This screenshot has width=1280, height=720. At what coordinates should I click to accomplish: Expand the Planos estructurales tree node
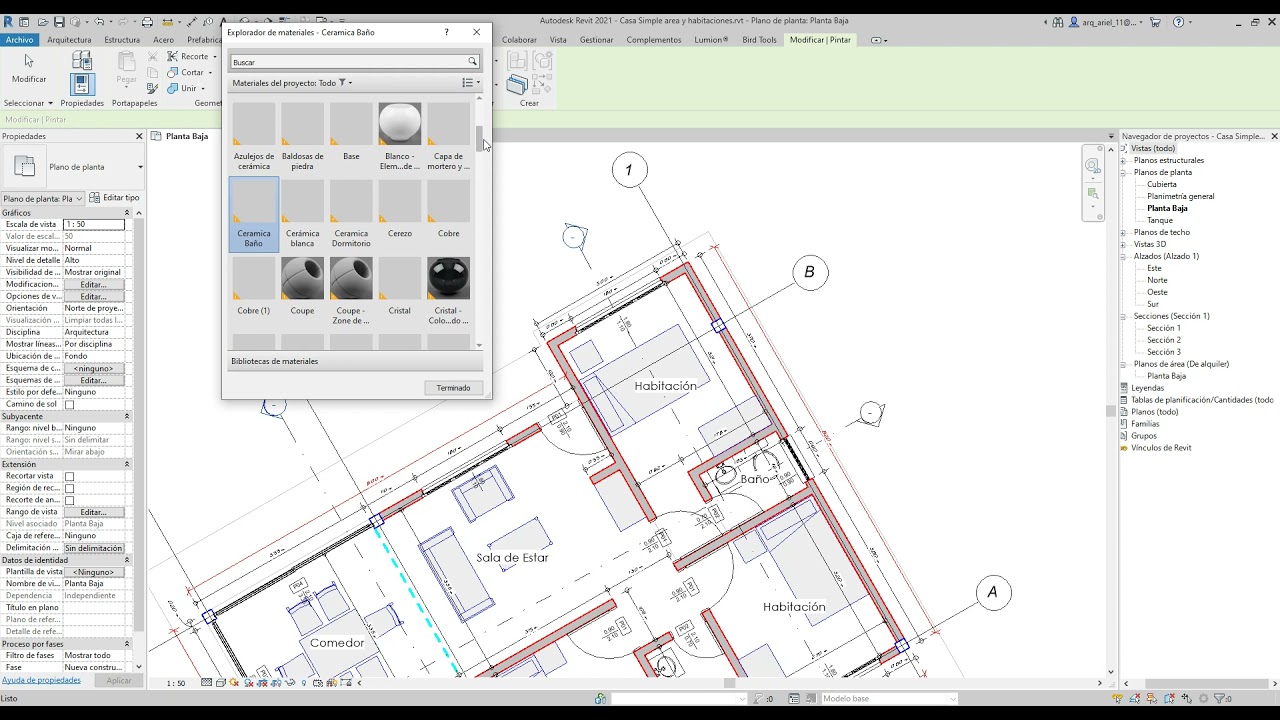coord(1124,160)
